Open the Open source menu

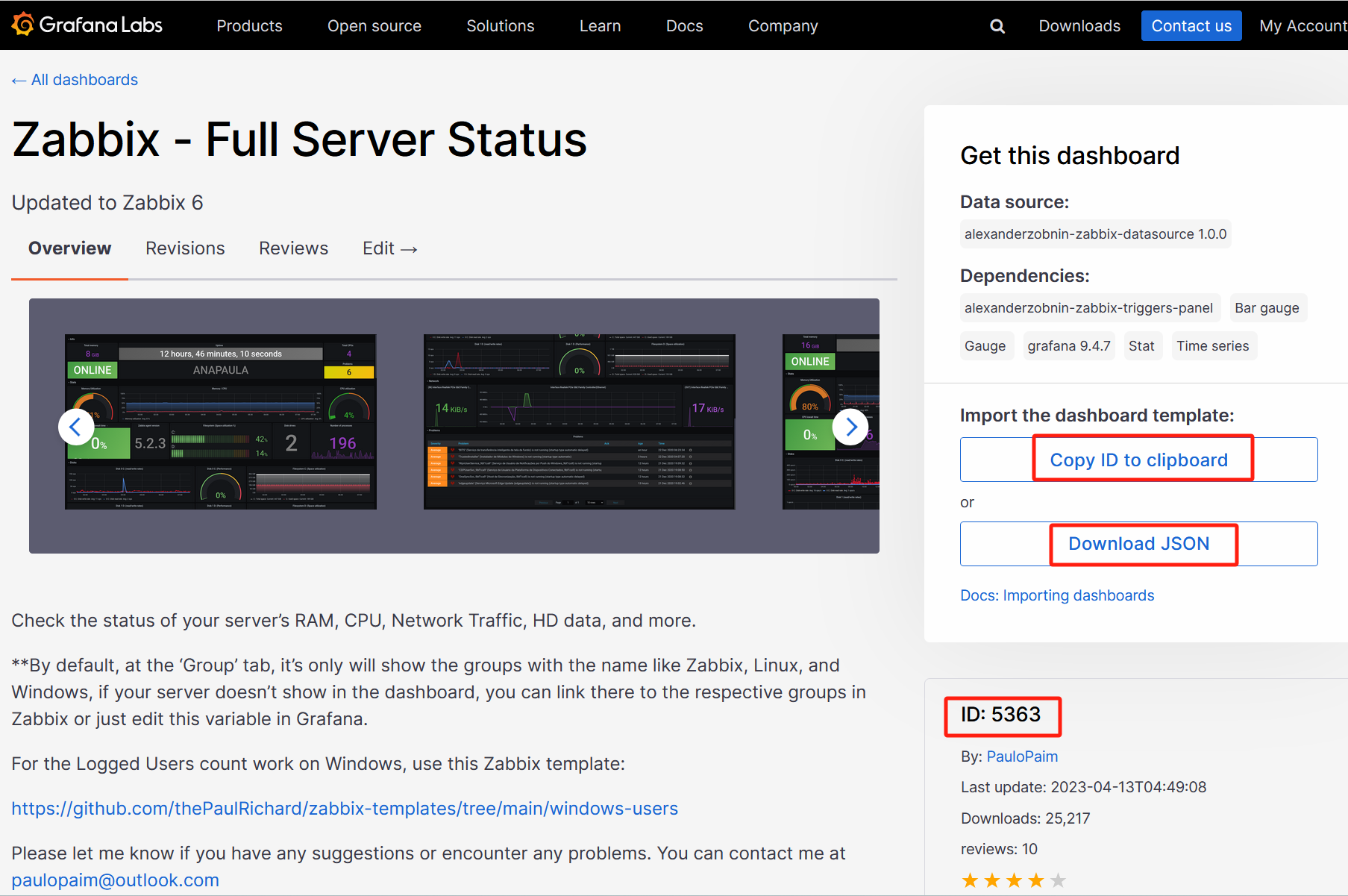(374, 26)
